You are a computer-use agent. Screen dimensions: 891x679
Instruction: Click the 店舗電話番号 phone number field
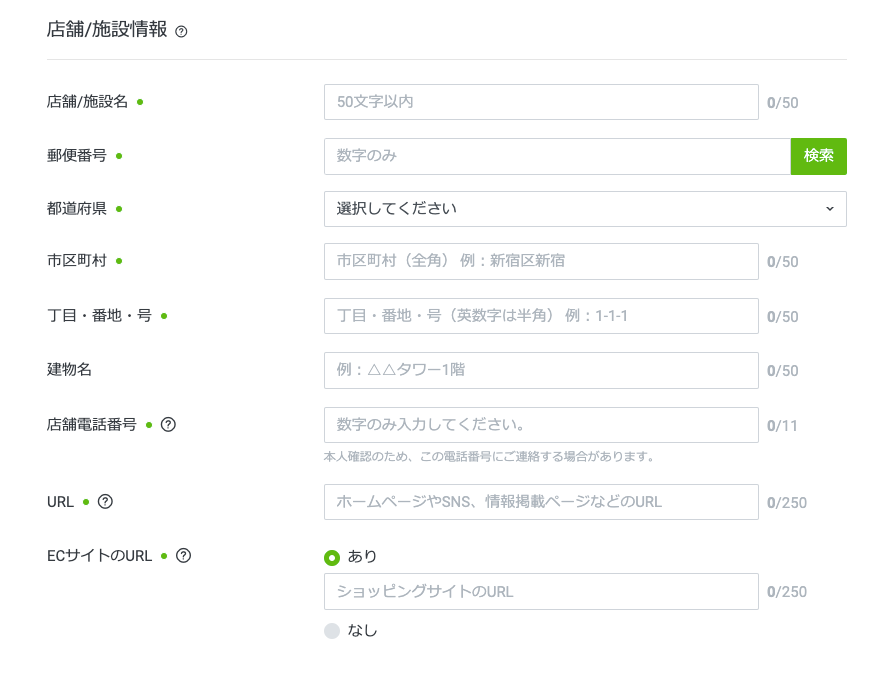pyautogui.click(x=541, y=425)
